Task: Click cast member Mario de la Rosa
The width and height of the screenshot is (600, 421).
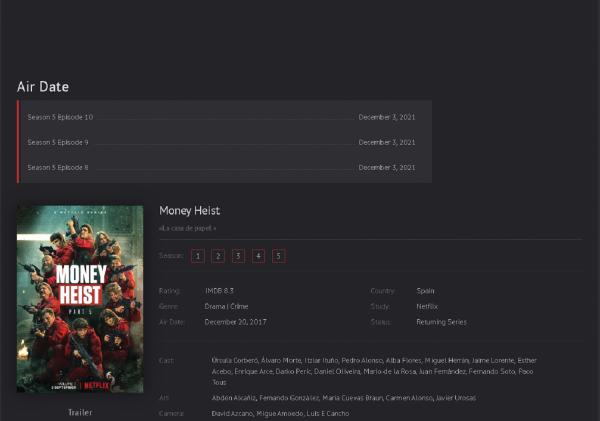Action: (x=389, y=372)
